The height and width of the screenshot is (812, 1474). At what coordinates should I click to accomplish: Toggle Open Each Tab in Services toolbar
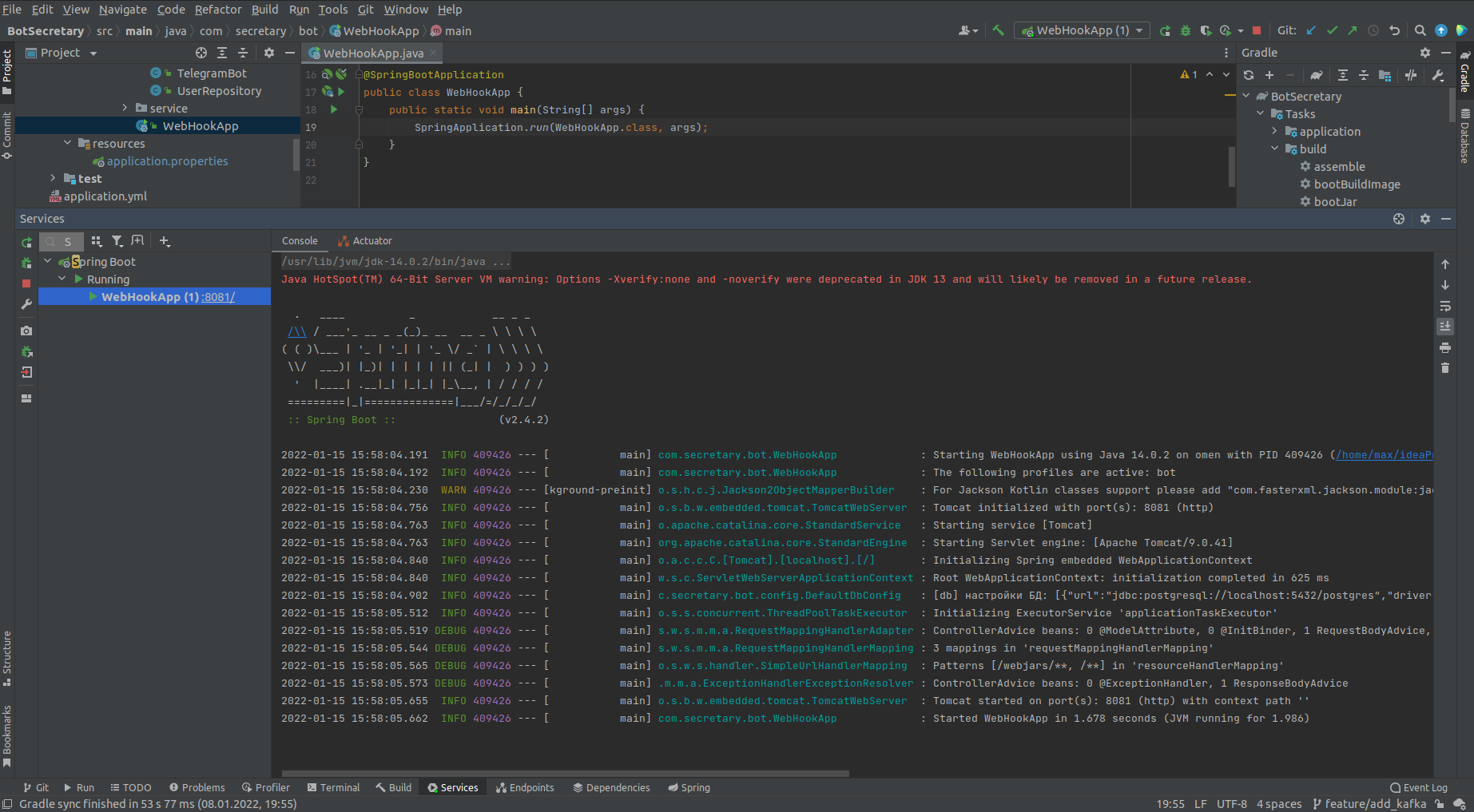[137, 240]
